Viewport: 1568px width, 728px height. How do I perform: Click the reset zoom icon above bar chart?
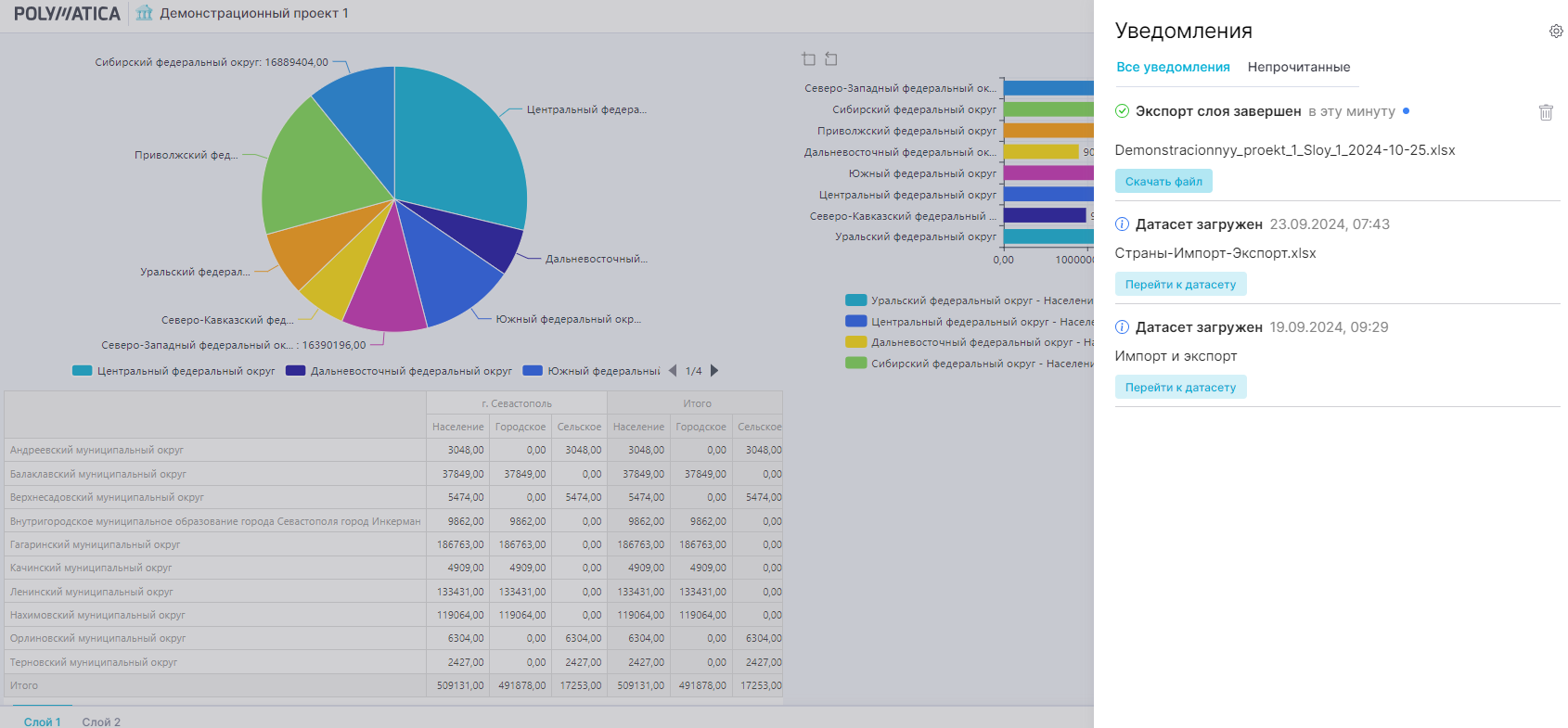click(x=831, y=59)
